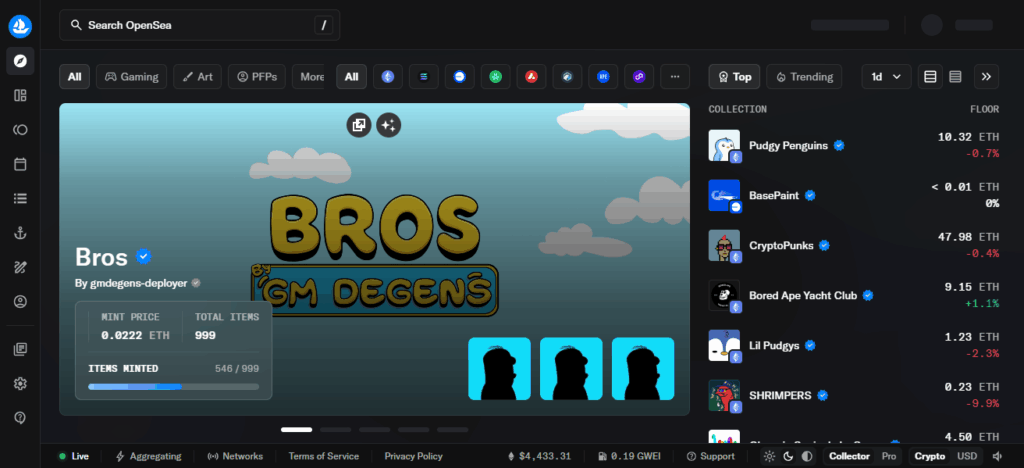The height and width of the screenshot is (468, 1024).
Task: Open the Help question mark sidebar icon
Action: click(20, 418)
